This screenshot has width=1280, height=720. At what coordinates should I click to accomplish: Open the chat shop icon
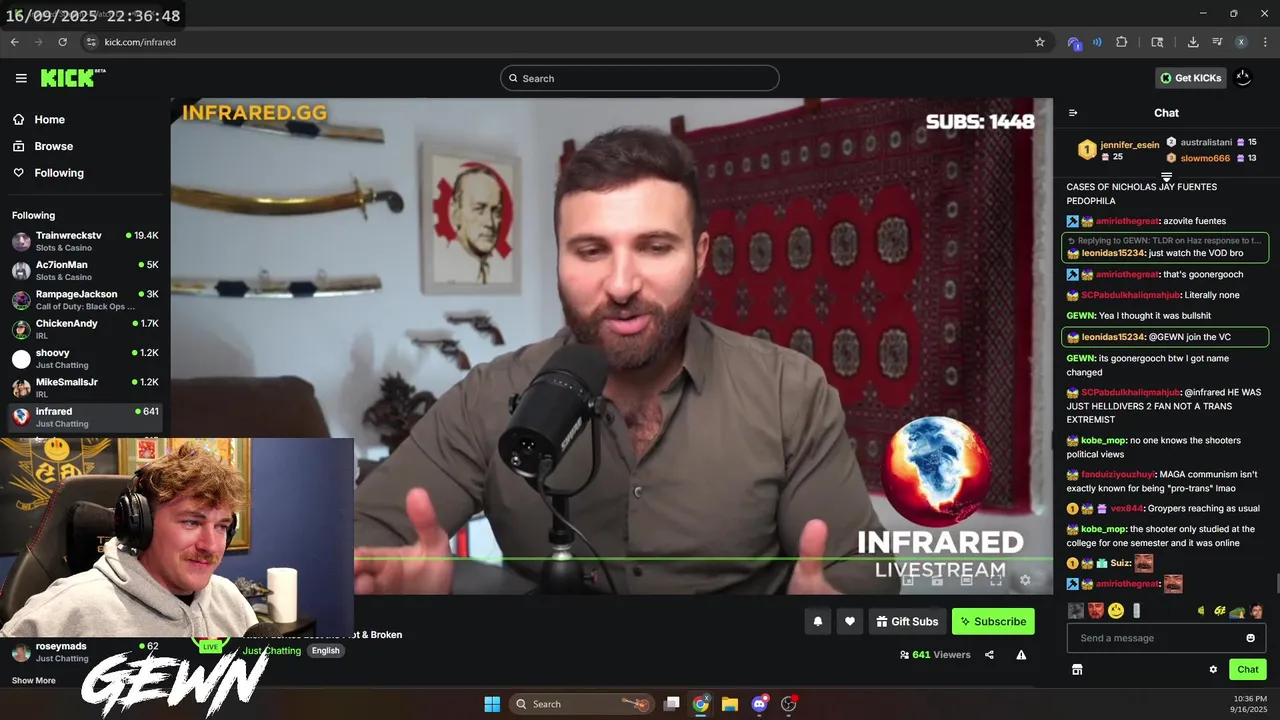coord(1077,669)
